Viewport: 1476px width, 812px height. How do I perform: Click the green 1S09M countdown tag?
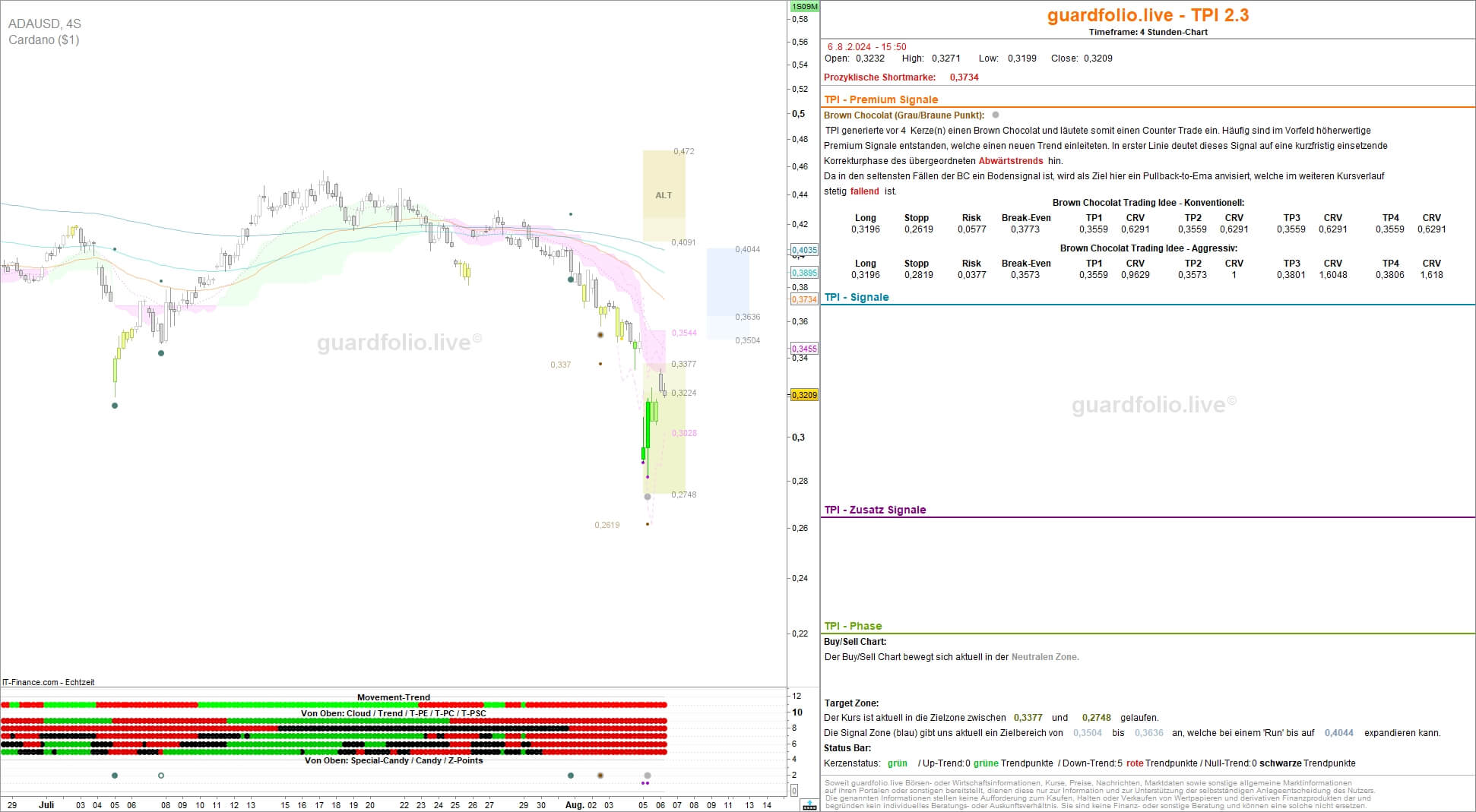(x=805, y=7)
